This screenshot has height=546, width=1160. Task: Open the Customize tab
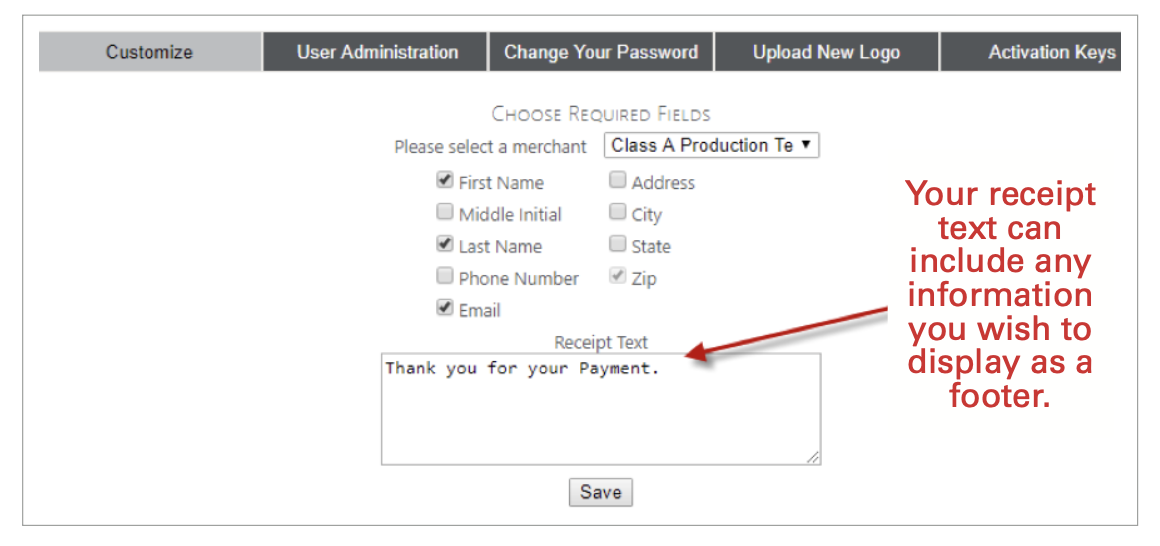(150, 53)
